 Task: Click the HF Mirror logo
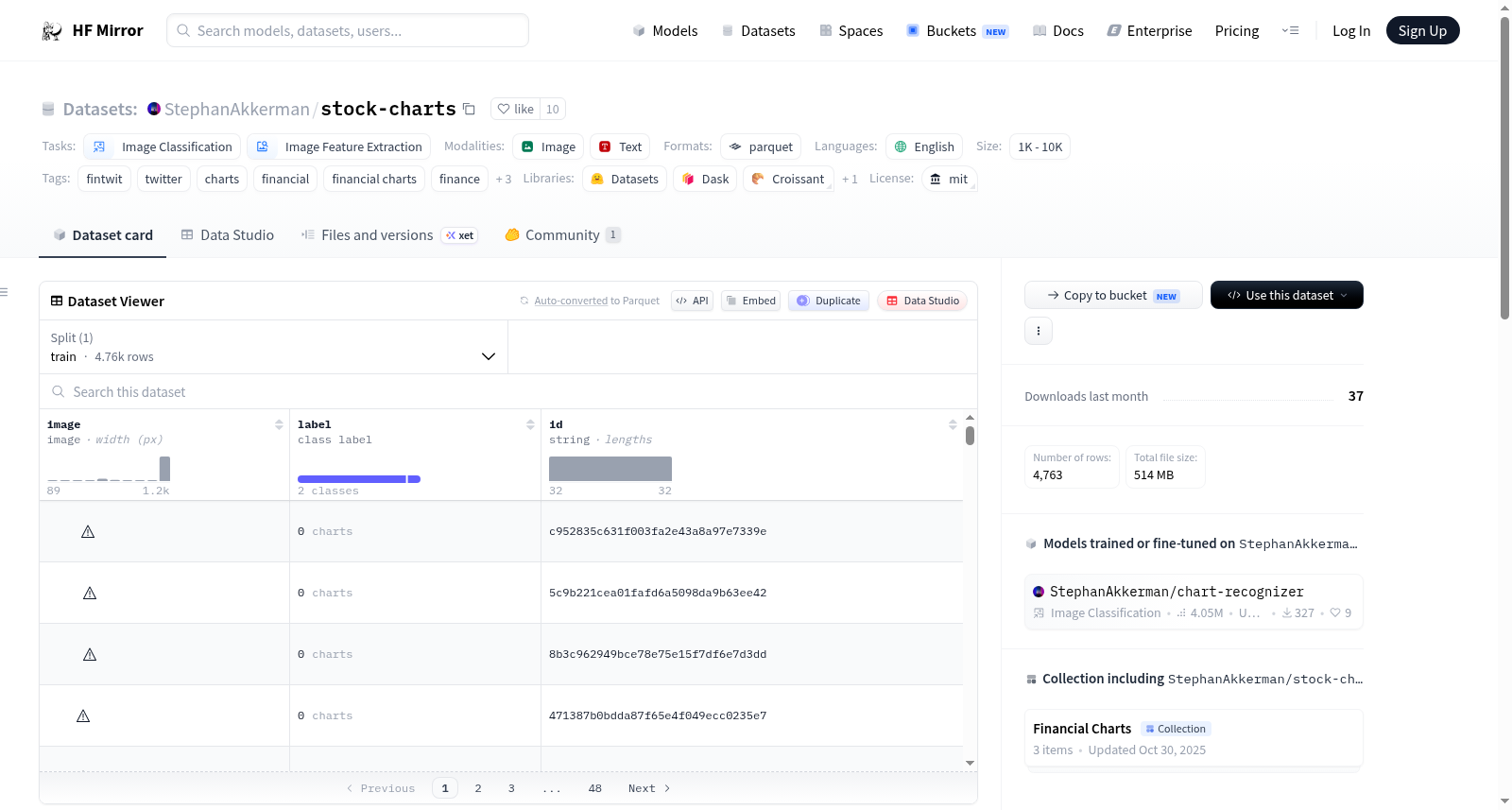(x=92, y=30)
